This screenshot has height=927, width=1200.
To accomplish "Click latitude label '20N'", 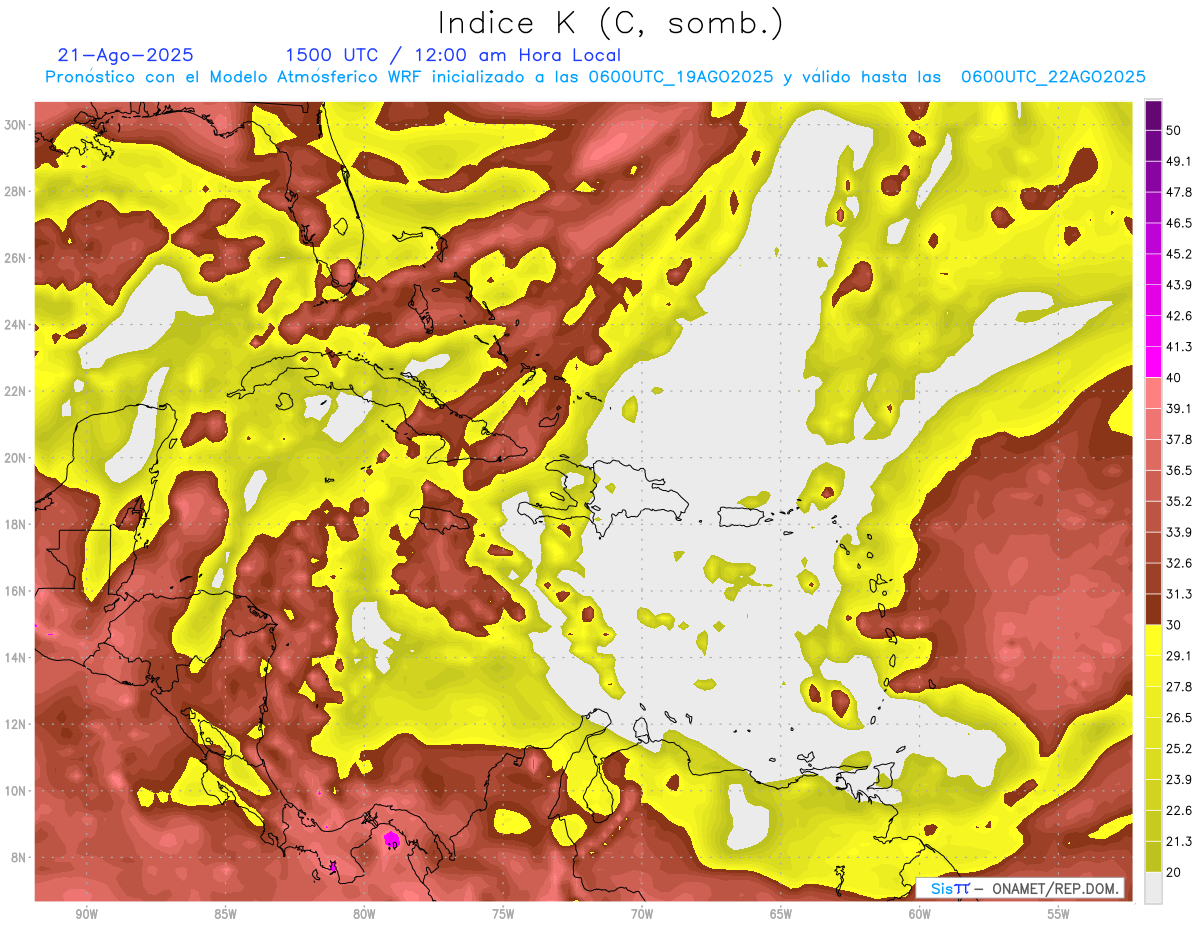I will [x=17, y=458].
